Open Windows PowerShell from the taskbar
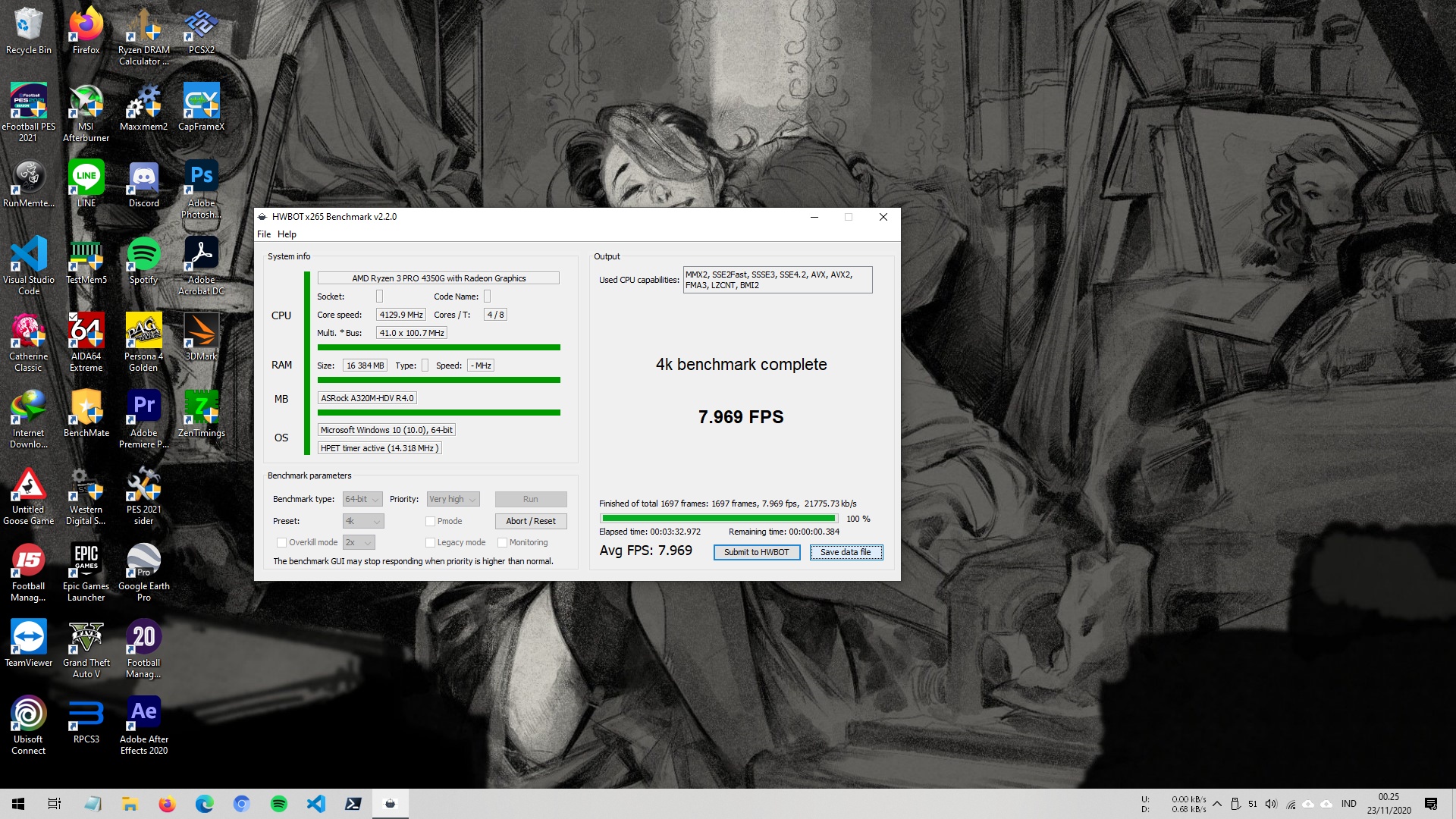This screenshot has width=1456, height=819. click(353, 805)
